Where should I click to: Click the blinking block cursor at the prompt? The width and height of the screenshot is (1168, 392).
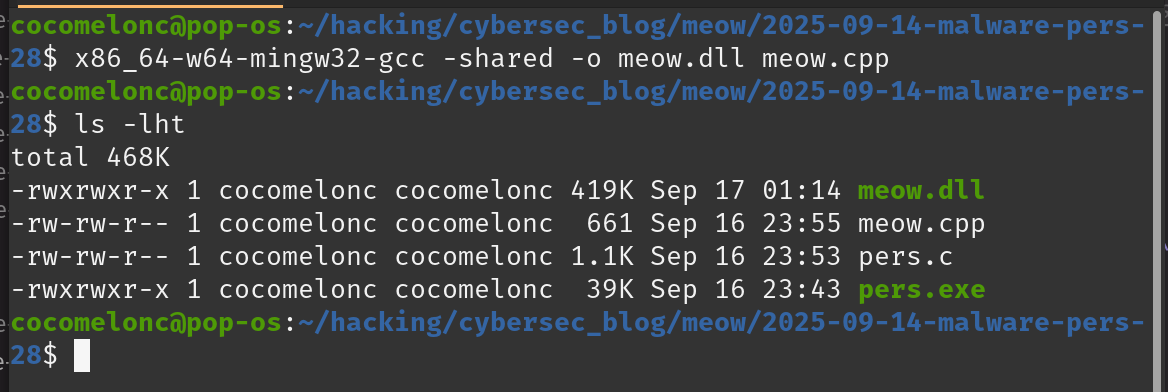pyautogui.click(x=82, y=355)
